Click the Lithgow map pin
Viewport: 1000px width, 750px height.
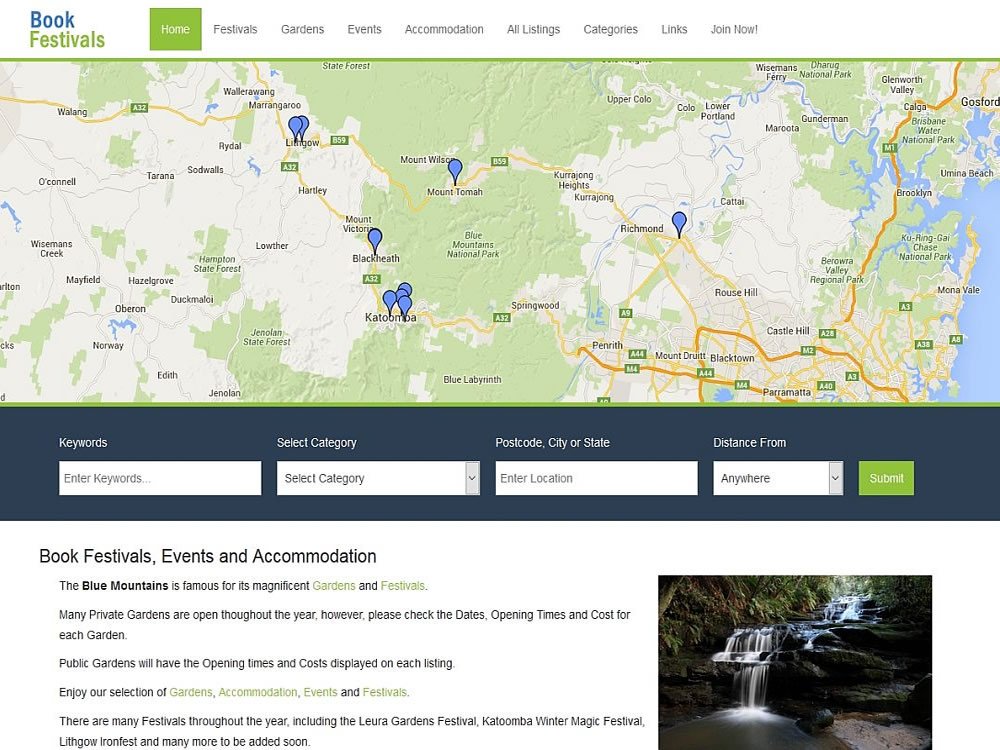(x=298, y=129)
